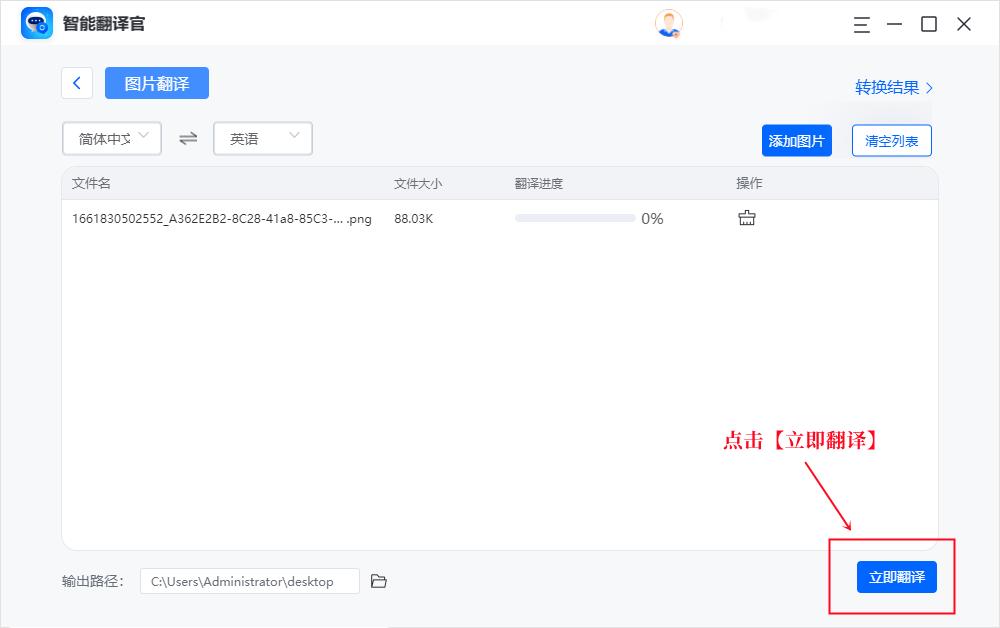
Task: Click the user avatar in title bar
Action: [668, 24]
